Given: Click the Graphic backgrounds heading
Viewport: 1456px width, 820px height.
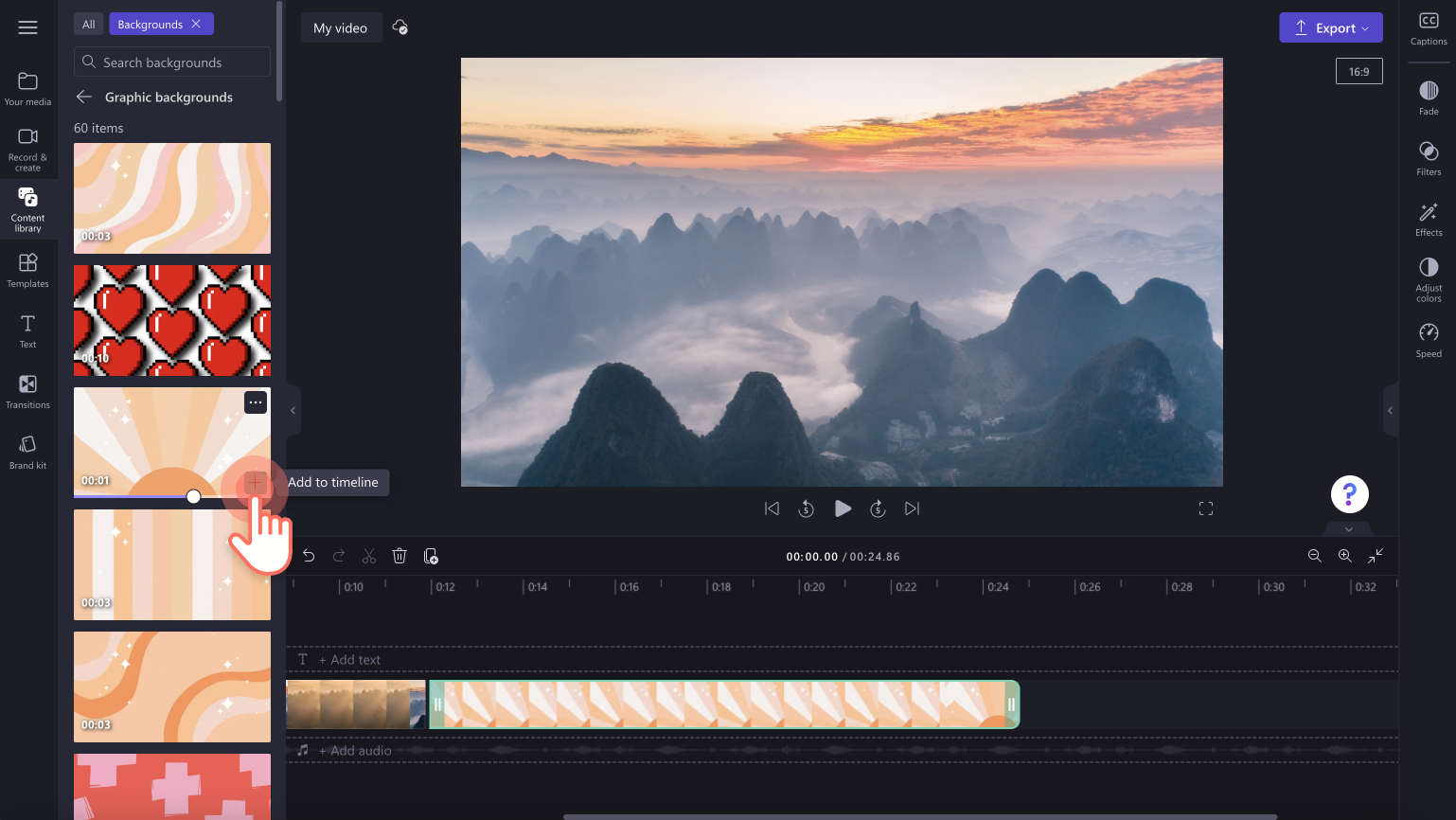Looking at the screenshot, I should point(169,97).
